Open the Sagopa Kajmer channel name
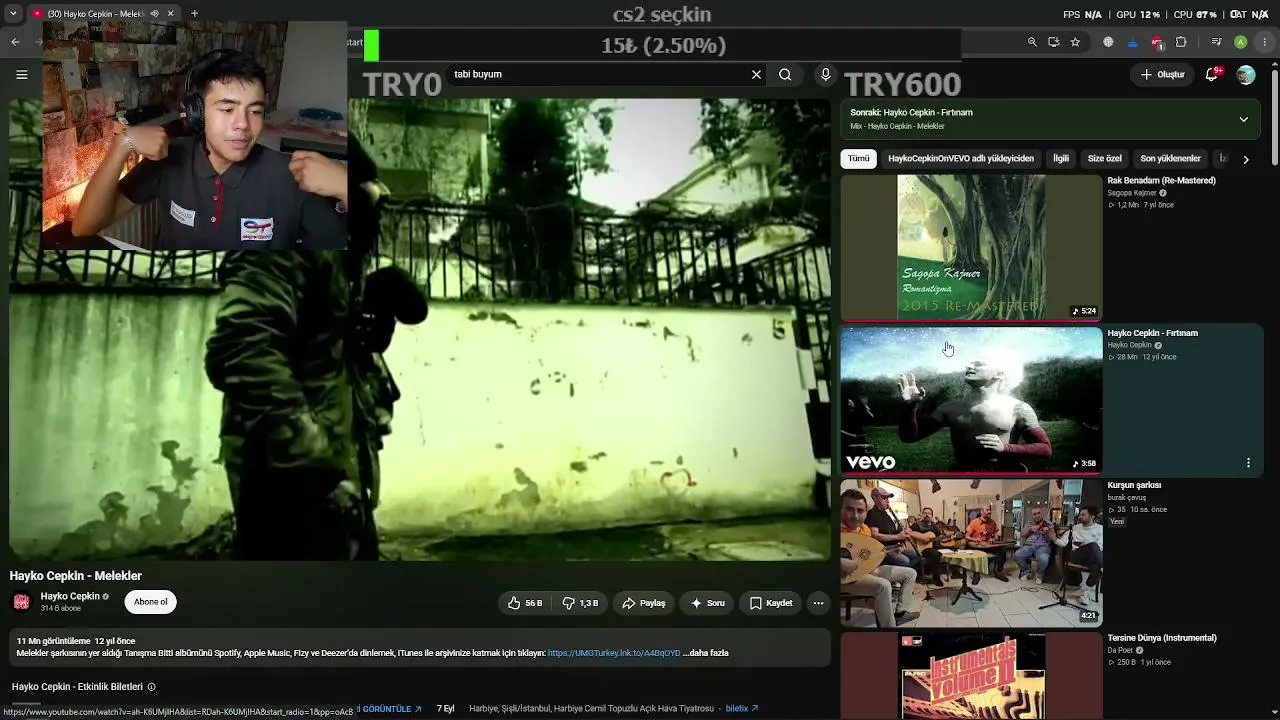 (1132, 193)
